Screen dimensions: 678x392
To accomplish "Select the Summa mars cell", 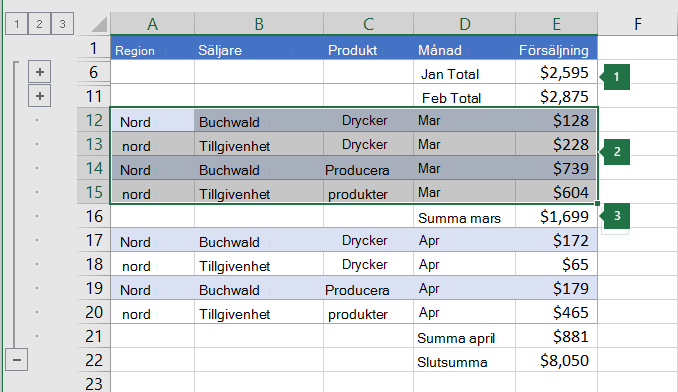I will [464, 216].
